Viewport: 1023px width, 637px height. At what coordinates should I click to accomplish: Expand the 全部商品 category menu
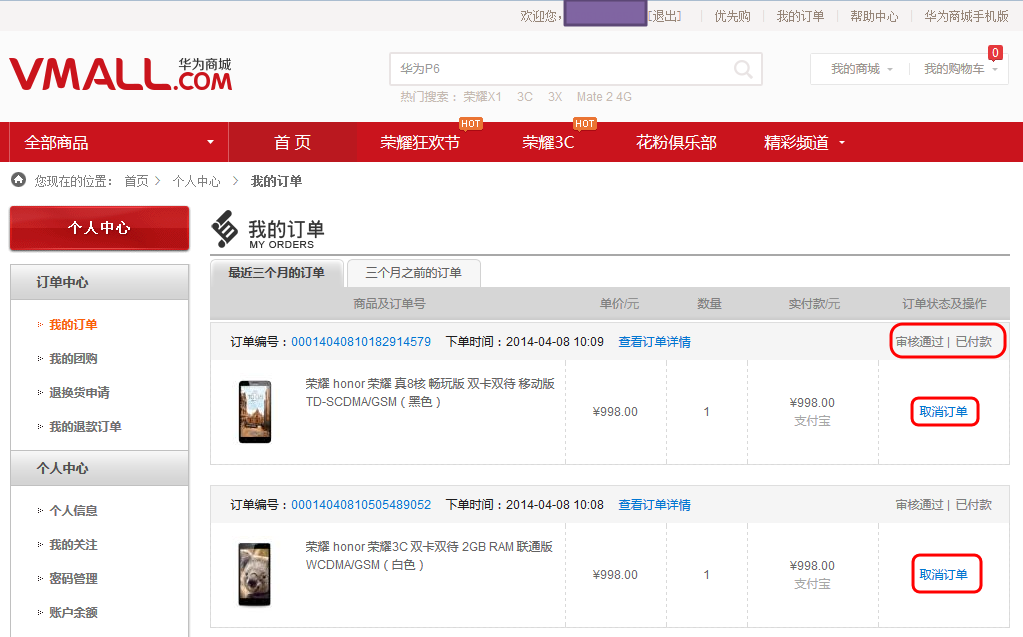[119, 142]
